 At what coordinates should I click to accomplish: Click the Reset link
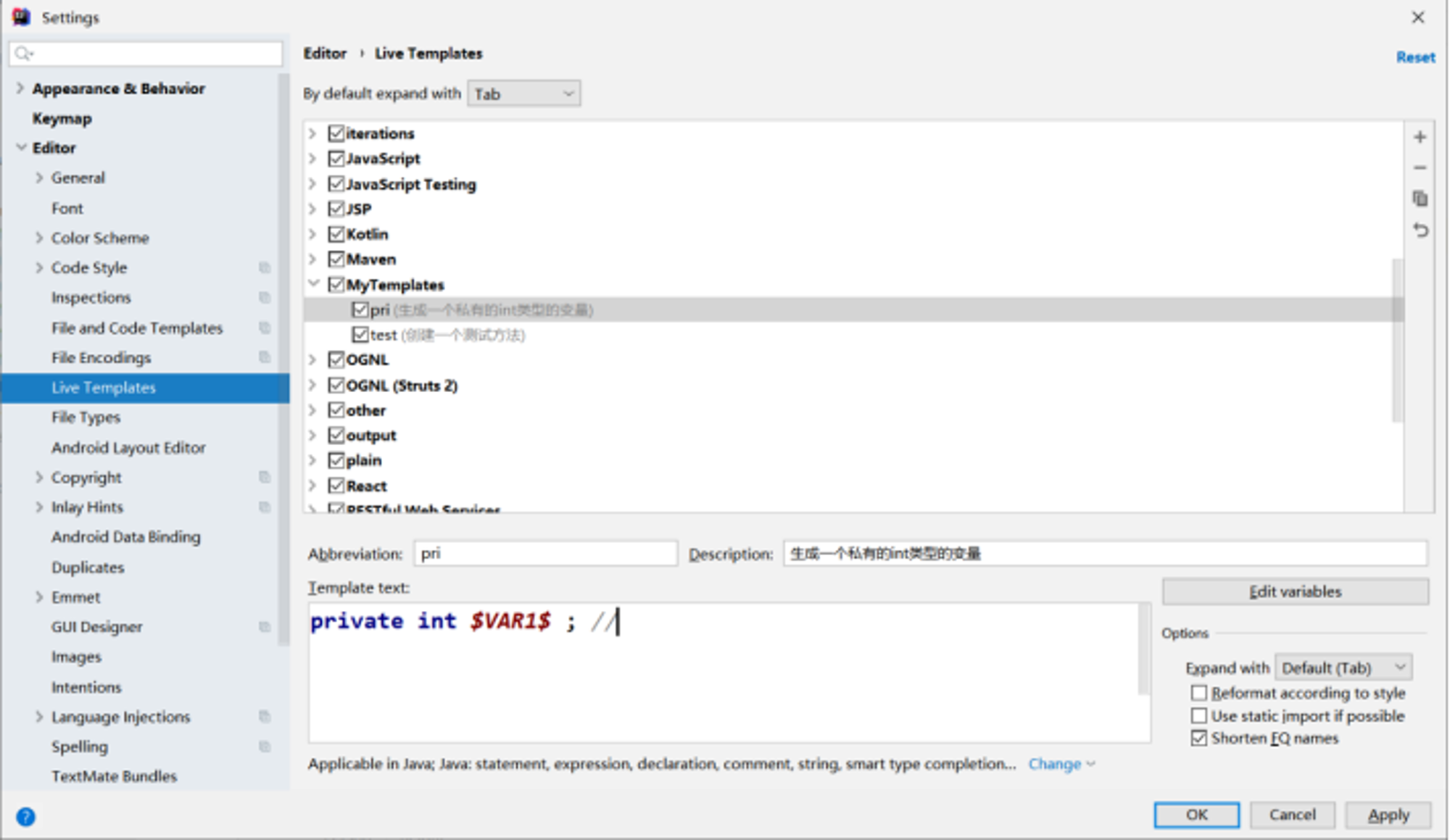1415,57
